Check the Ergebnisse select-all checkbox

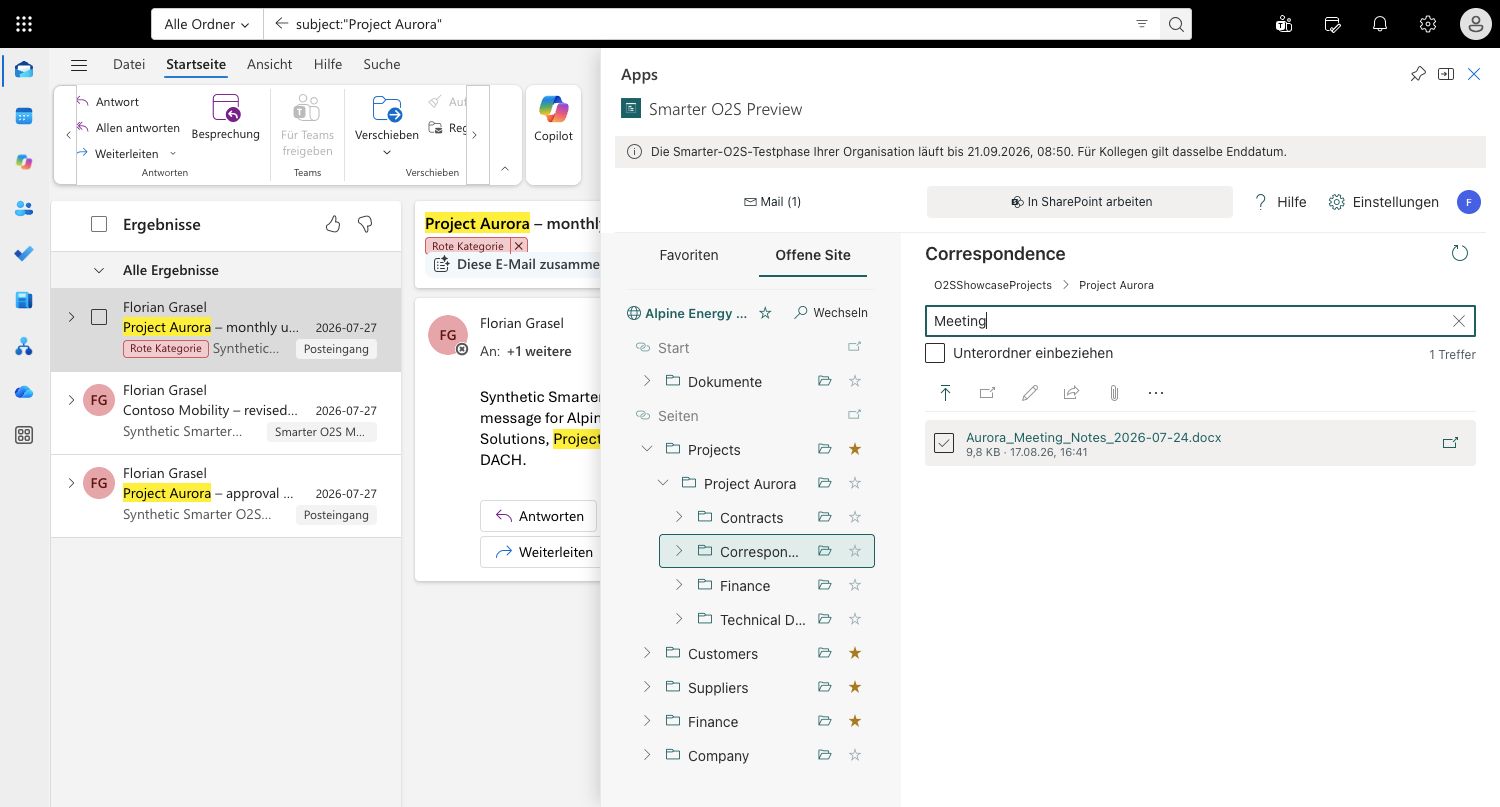[99, 224]
